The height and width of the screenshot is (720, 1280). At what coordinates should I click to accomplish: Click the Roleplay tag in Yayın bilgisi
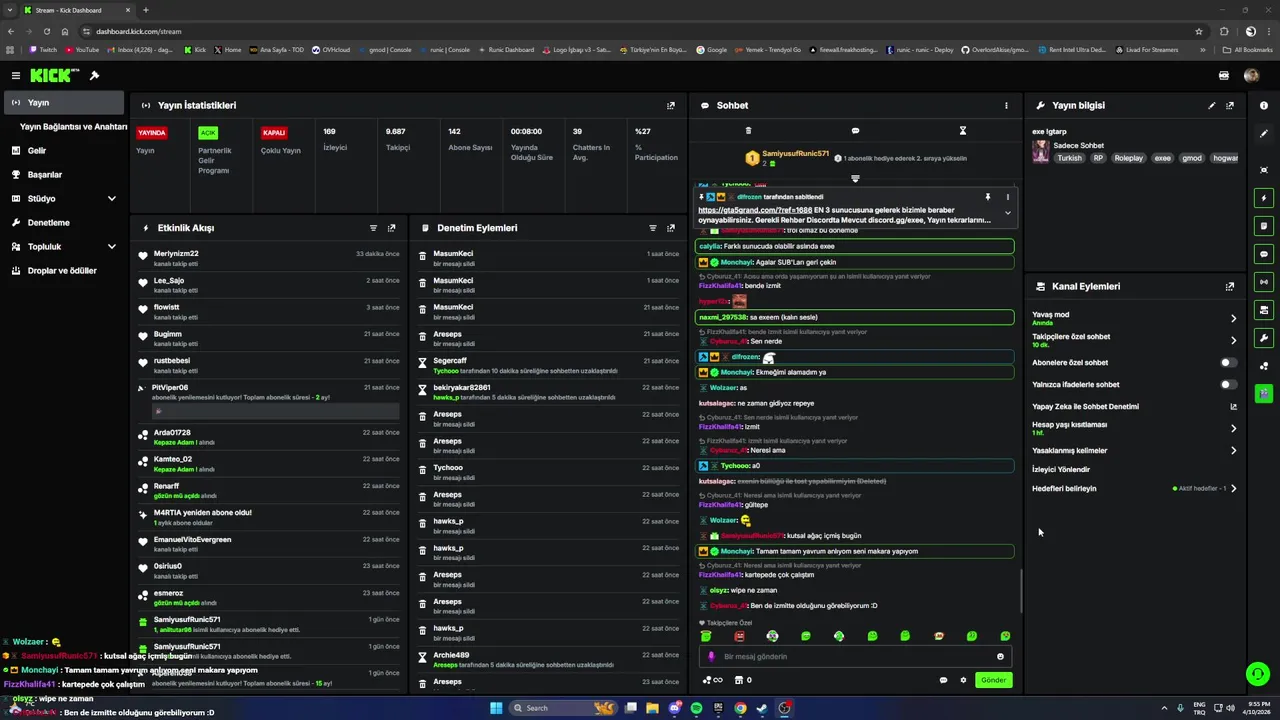coord(1129,158)
